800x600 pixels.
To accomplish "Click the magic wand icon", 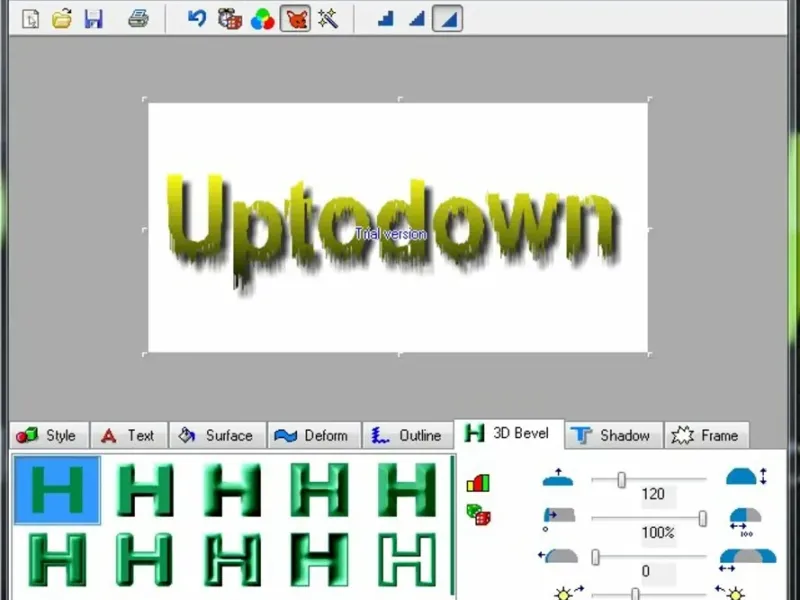I will click(x=328, y=19).
